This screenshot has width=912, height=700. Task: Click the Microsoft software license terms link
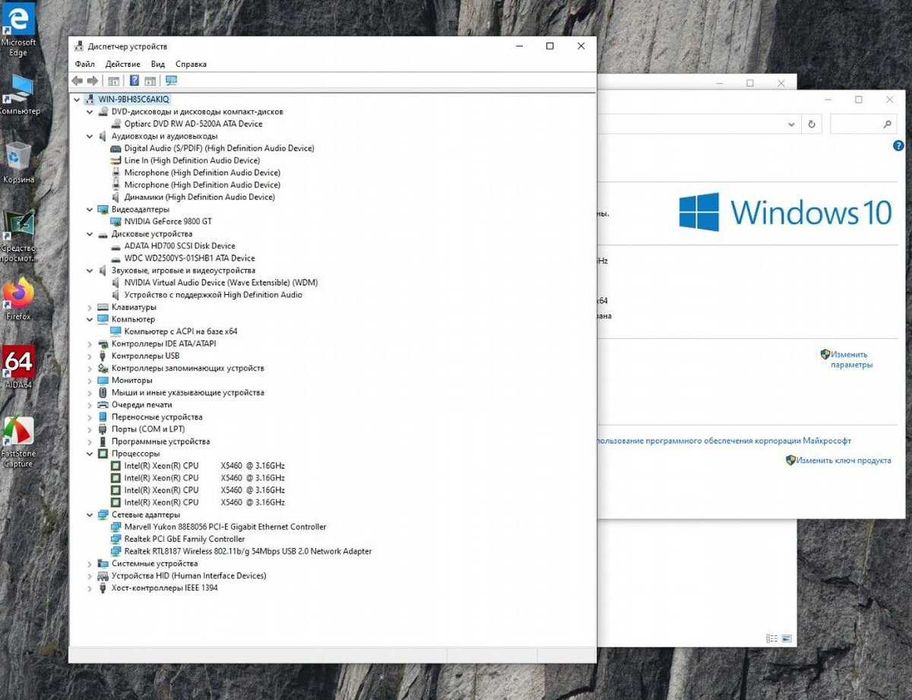[724, 441]
